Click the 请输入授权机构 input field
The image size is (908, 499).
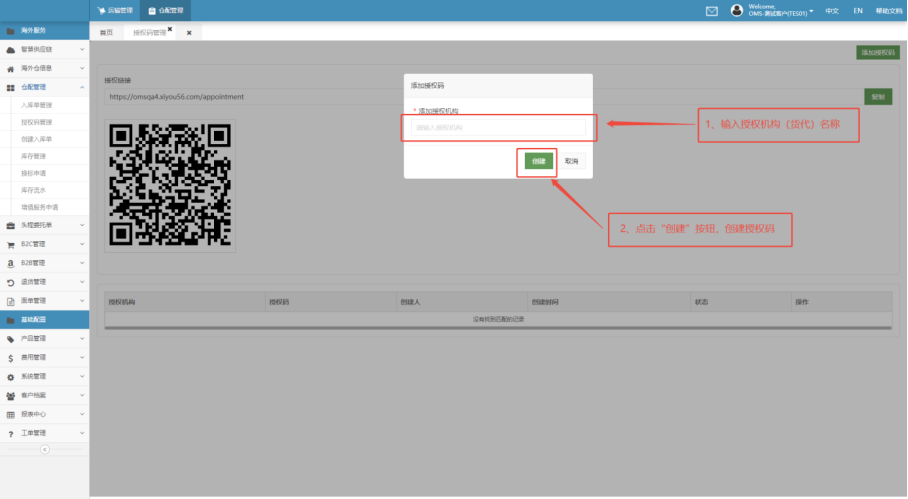pos(498,127)
